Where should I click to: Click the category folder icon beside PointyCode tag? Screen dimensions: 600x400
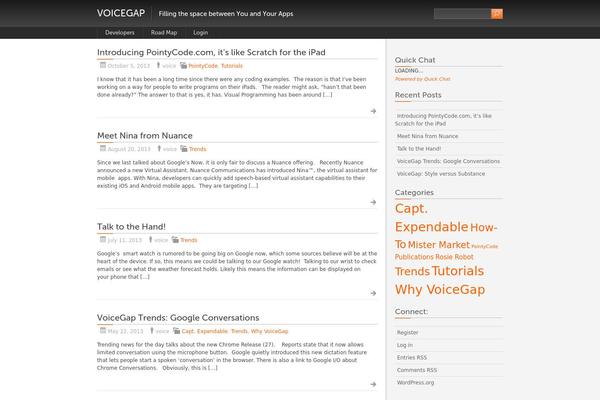[x=183, y=65]
